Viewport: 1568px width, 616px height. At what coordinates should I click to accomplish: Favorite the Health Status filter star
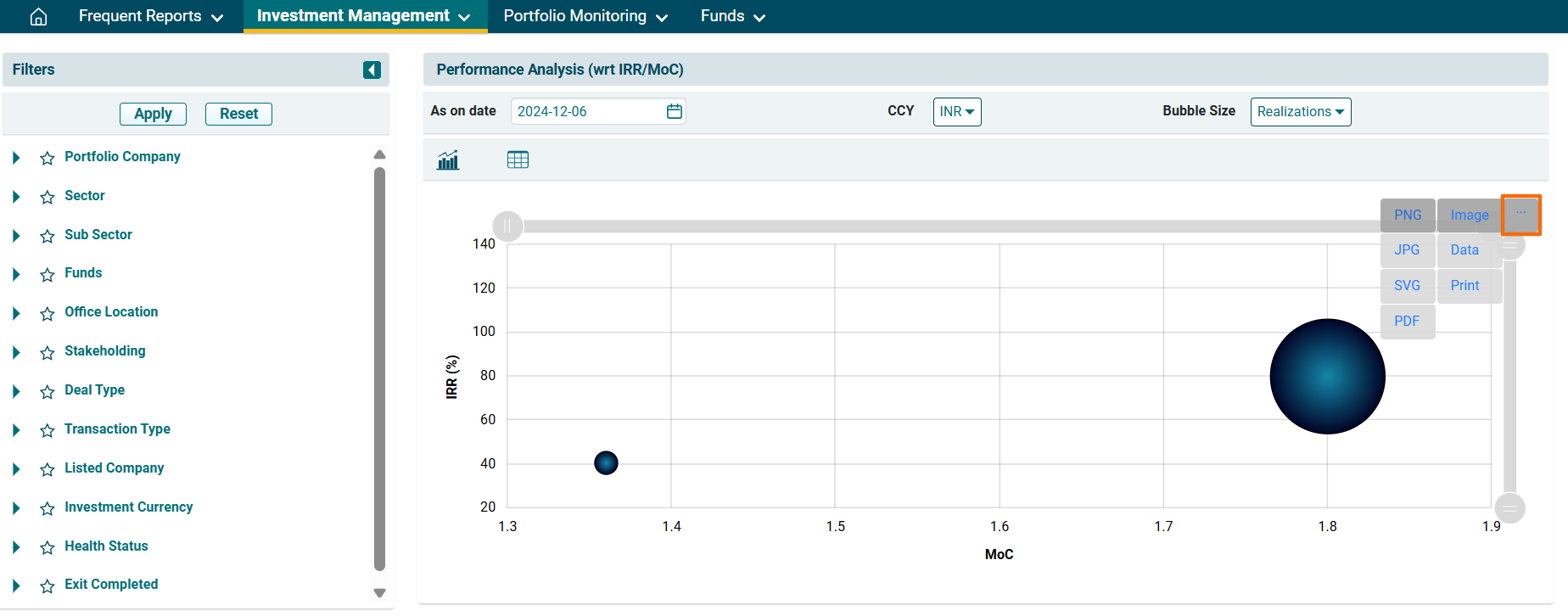tap(48, 547)
